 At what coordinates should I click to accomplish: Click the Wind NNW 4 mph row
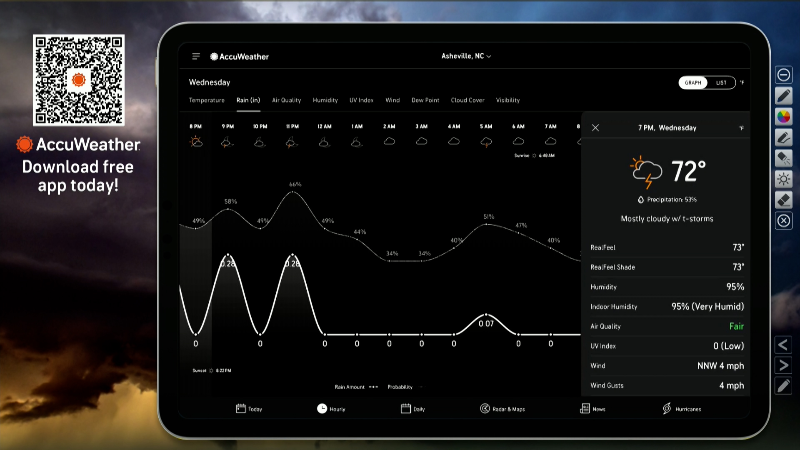(667, 365)
